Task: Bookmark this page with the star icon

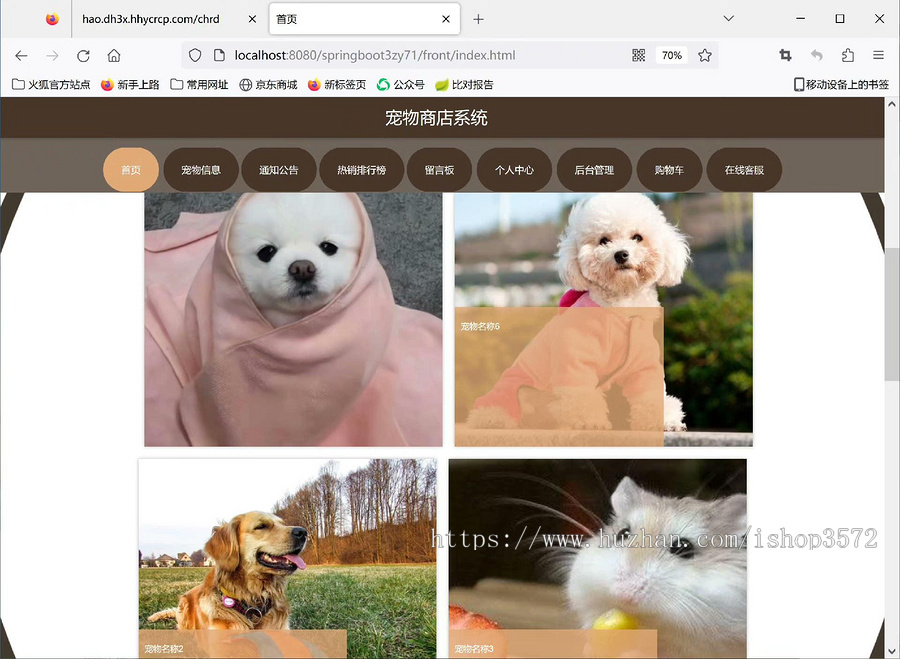Action: click(x=705, y=55)
